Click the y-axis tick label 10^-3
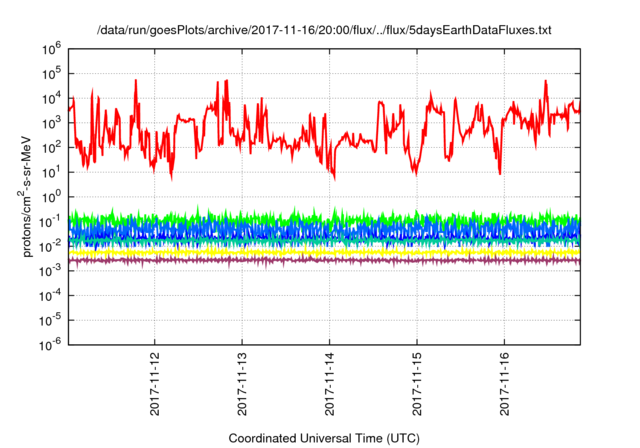The image size is (640, 448). tap(51, 271)
